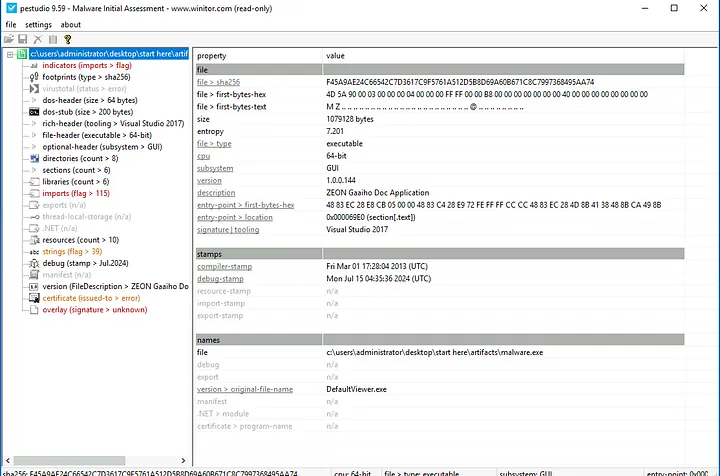Screen dimensions: 720x476
Task: Expand the rich-header node
Action: point(34,123)
